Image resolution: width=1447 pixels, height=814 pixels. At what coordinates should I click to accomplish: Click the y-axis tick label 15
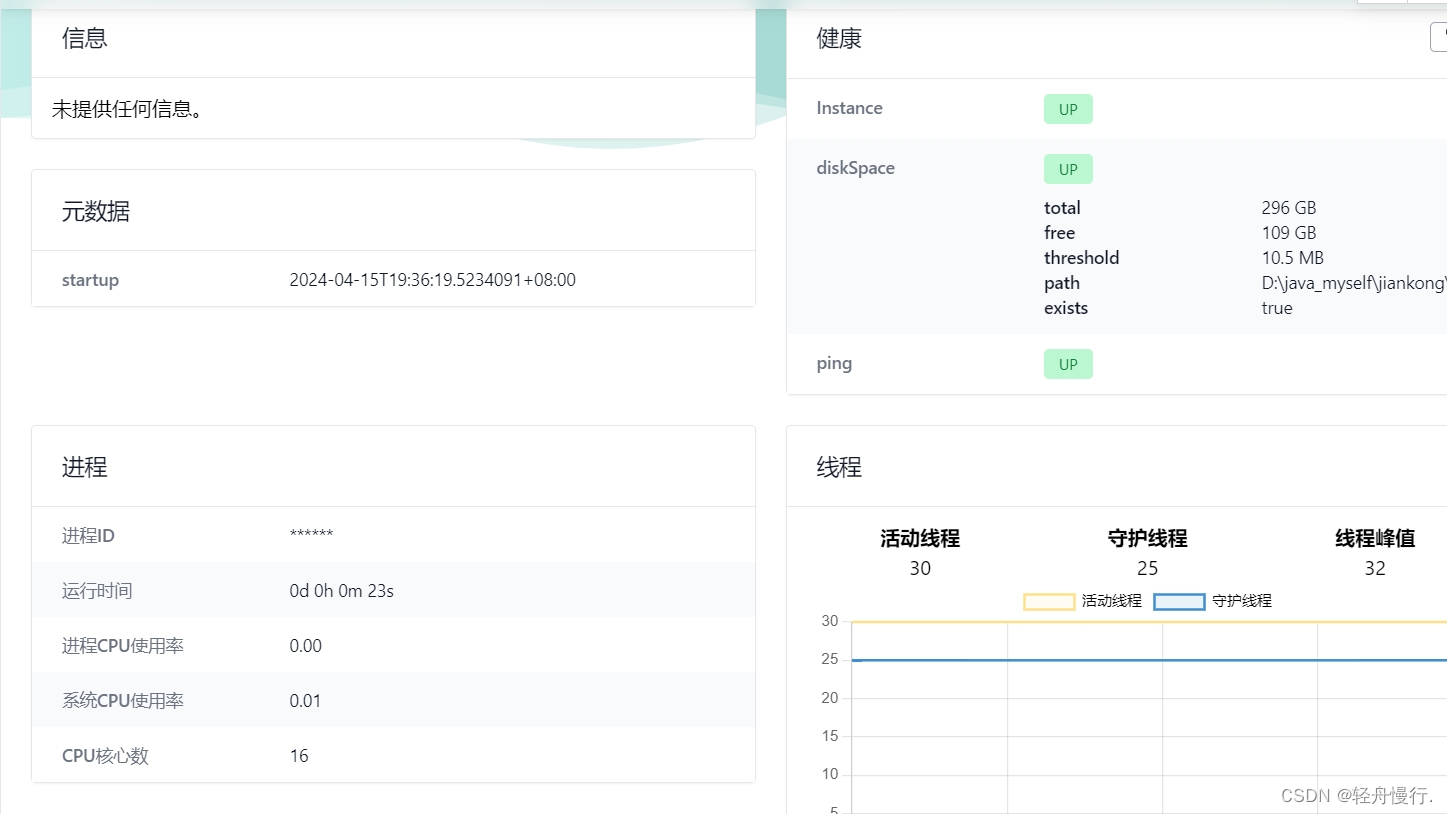829,736
